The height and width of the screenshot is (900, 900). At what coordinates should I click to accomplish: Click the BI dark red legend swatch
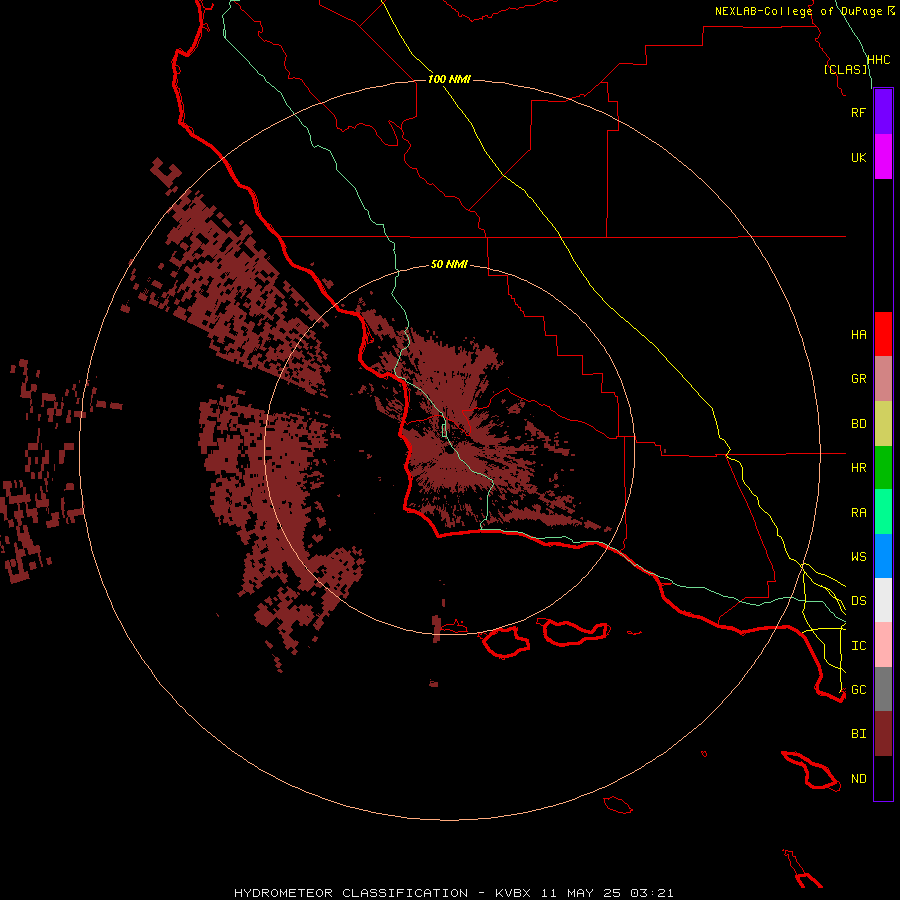tap(883, 734)
